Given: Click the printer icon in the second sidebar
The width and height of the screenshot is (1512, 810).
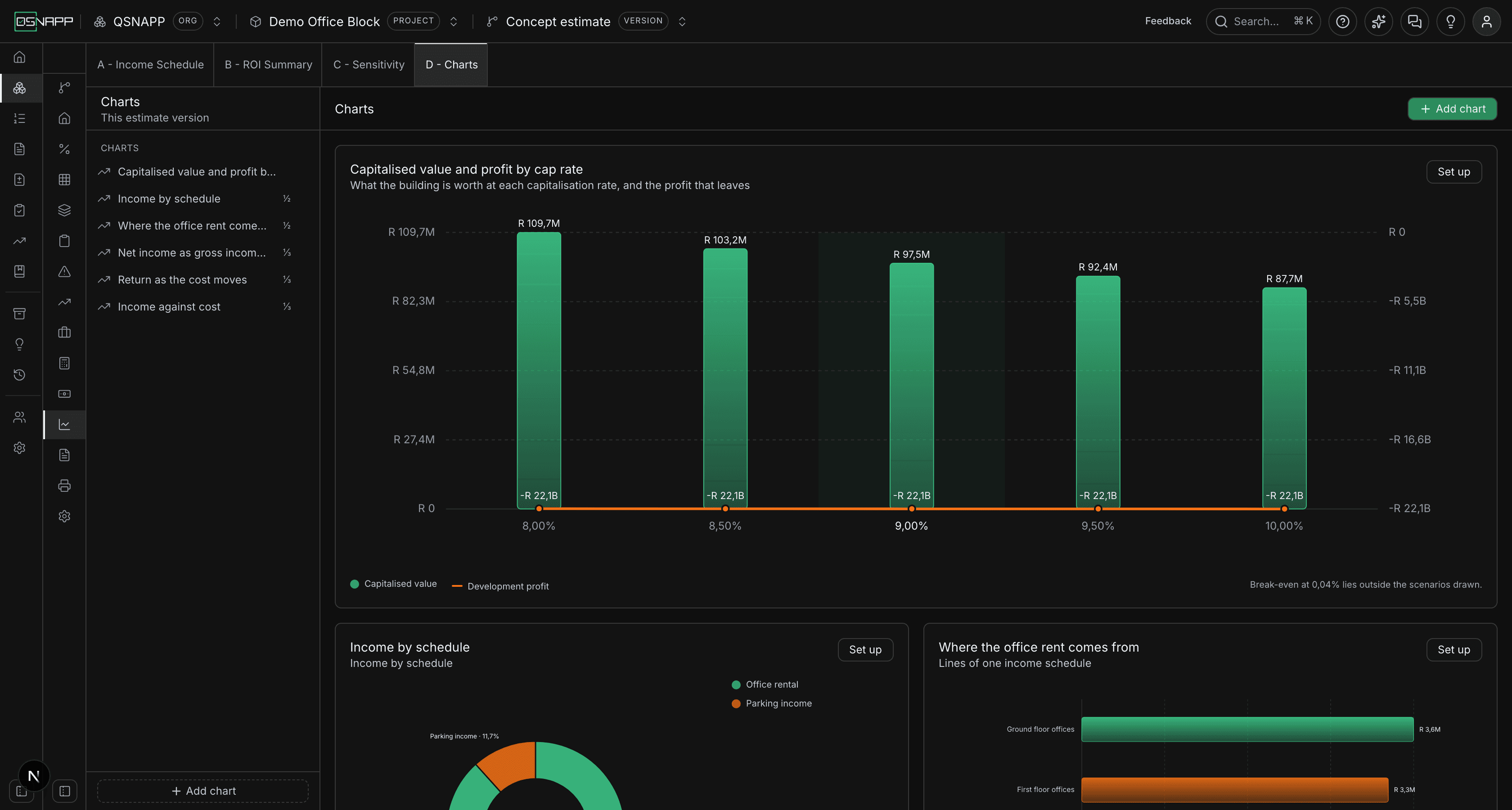Looking at the screenshot, I should click(x=64, y=486).
